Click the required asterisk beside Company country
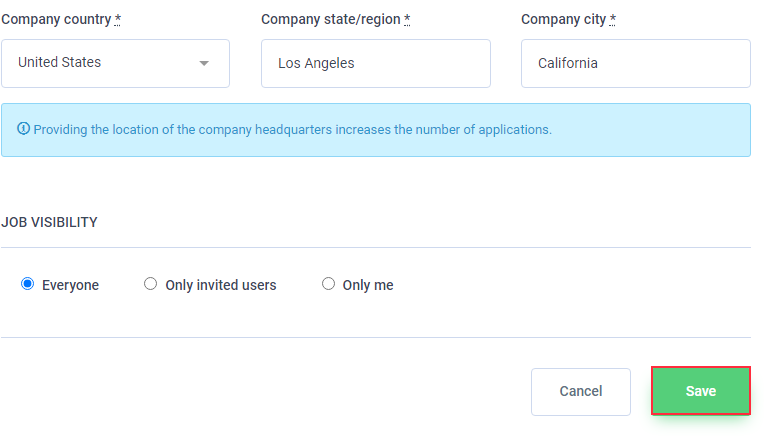Image resolution: width=781 pixels, height=440 pixels. tap(118, 19)
